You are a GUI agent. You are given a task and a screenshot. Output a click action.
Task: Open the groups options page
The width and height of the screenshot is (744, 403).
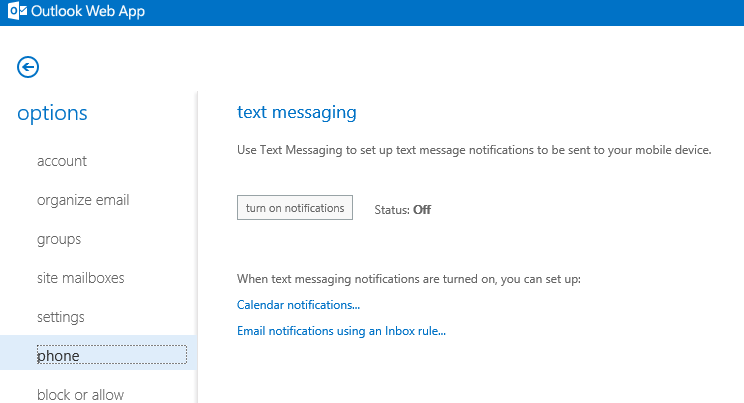click(59, 239)
